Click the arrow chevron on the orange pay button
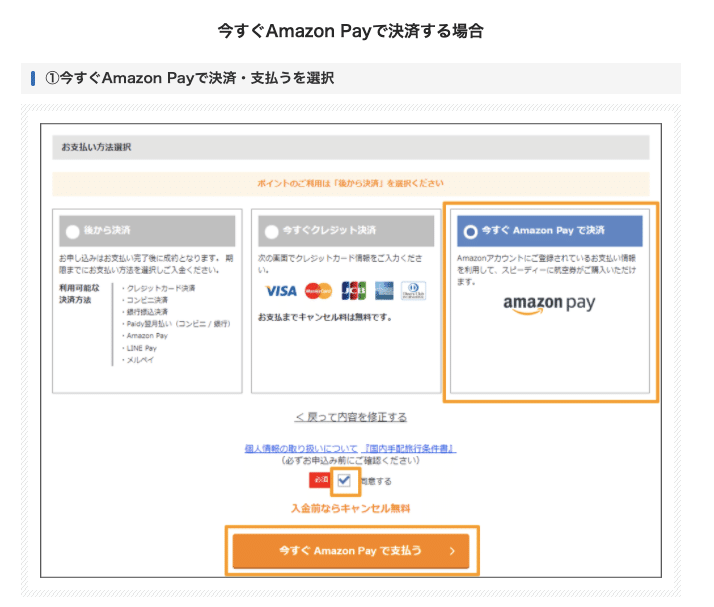714x607 pixels. click(452, 551)
